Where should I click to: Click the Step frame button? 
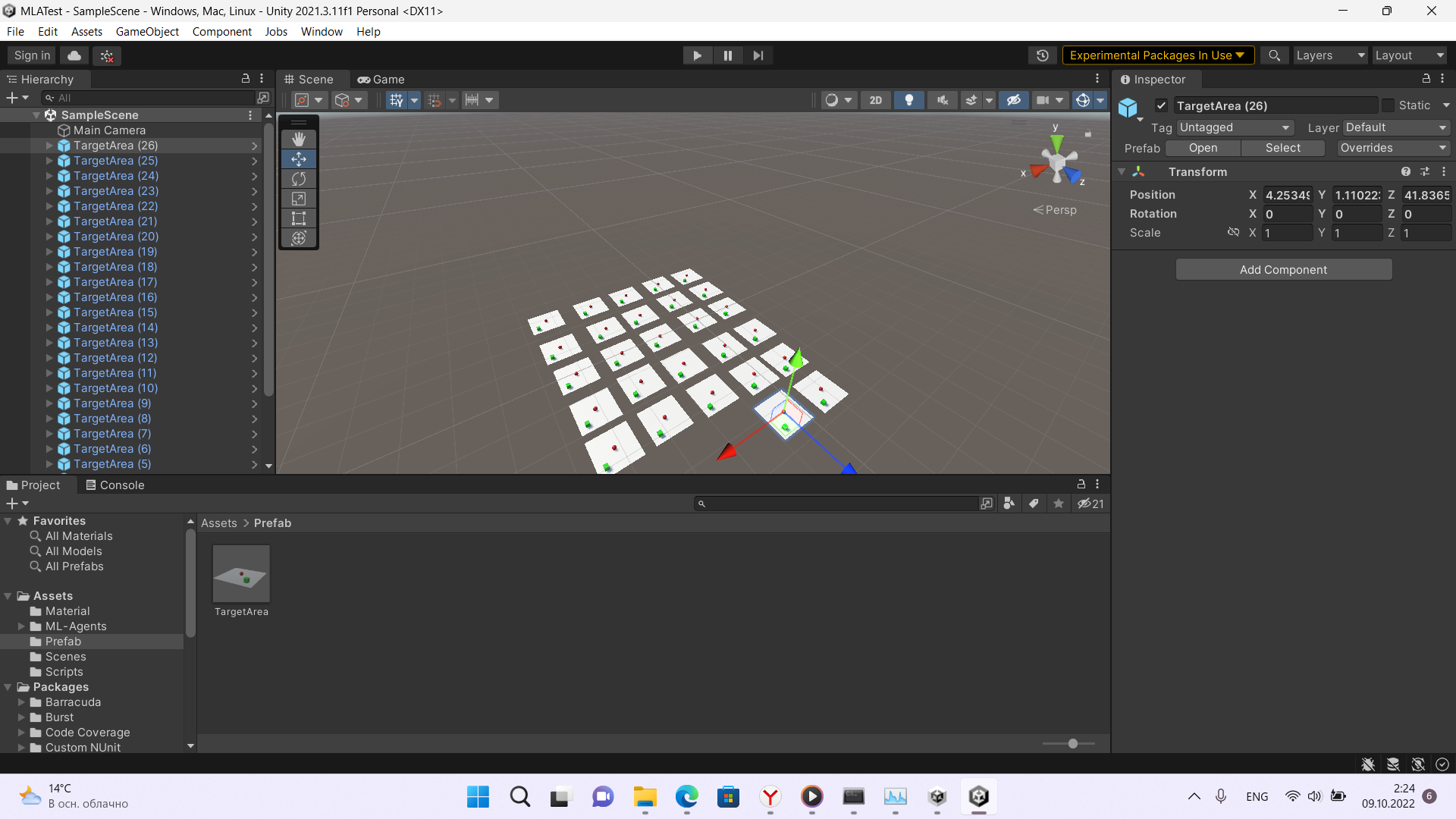pos(758,55)
